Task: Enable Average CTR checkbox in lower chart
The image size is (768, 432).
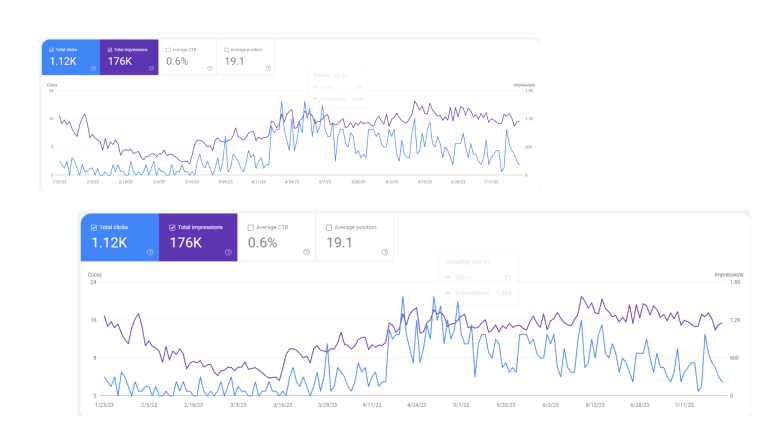Action: coord(249,227)
